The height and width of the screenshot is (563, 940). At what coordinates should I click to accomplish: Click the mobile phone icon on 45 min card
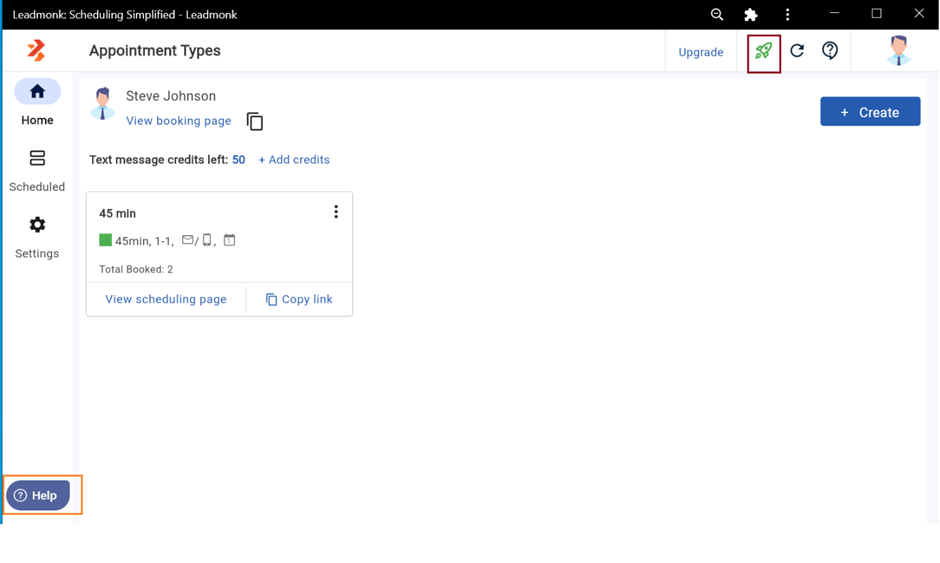(x=207, y=240)
